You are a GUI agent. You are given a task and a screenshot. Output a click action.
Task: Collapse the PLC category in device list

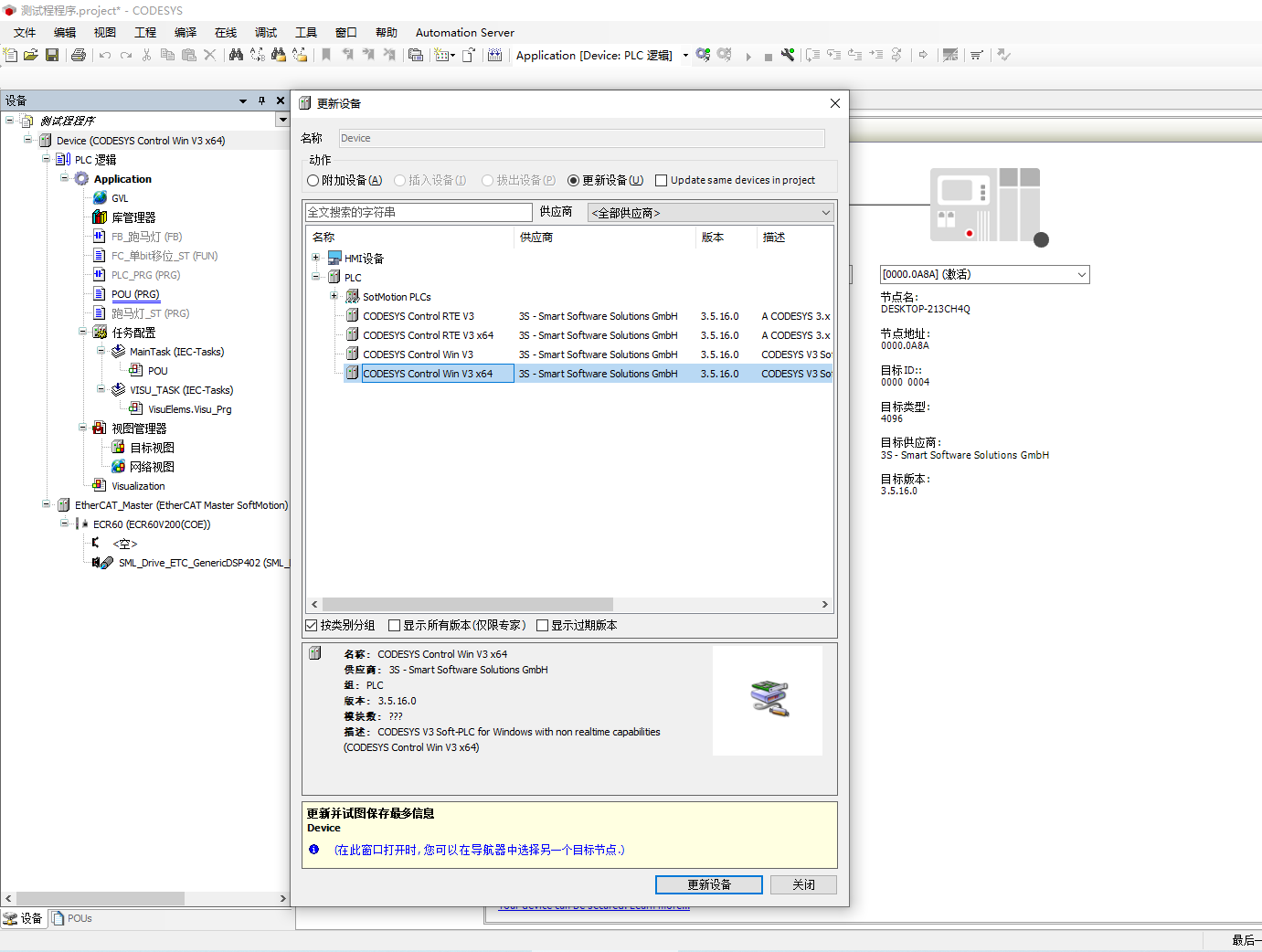pyautogui.click(x=316, y=277)
